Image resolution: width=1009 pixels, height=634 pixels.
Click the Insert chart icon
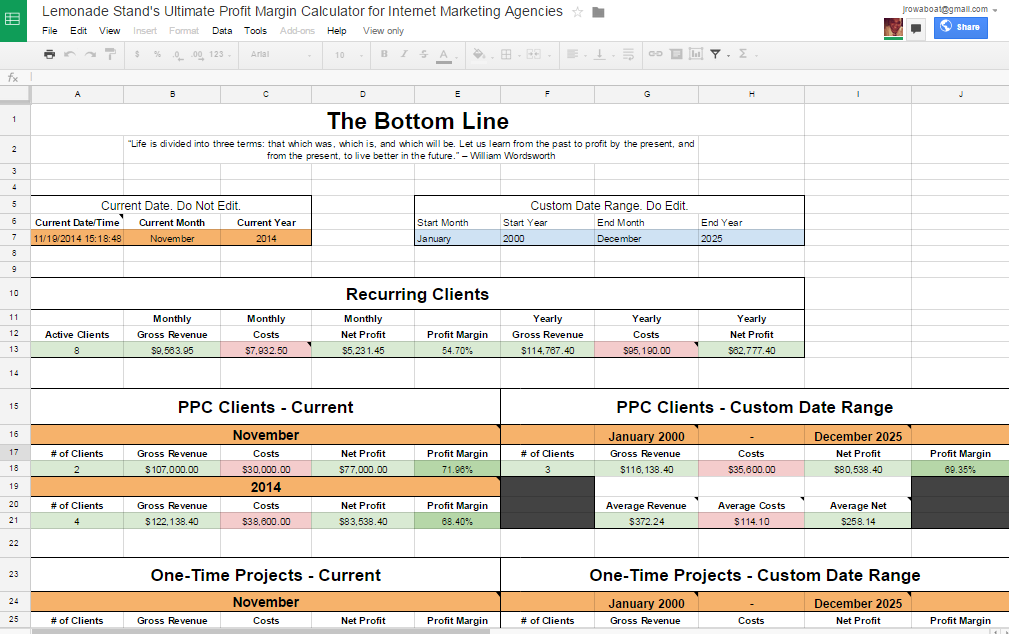[x=696, y=54]
